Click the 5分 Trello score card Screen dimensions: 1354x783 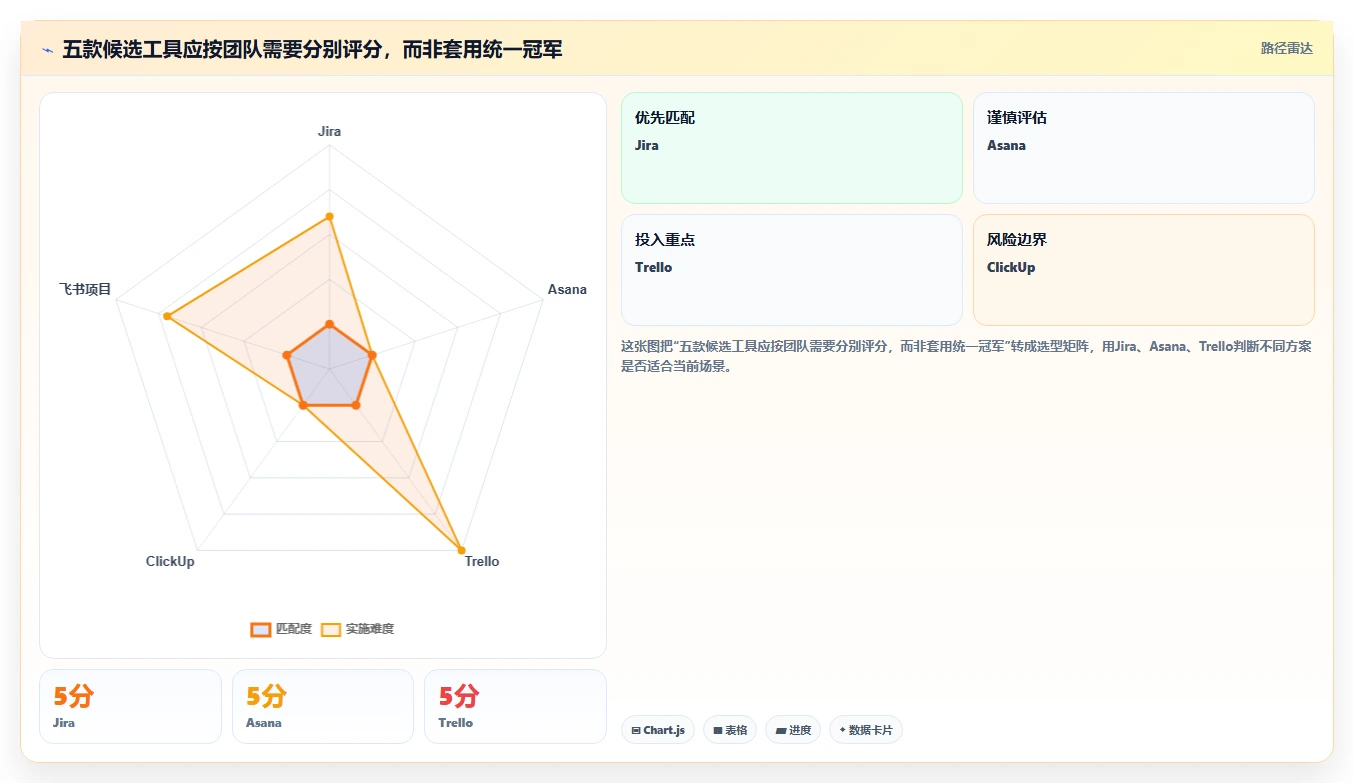click(x=515, y=706)
